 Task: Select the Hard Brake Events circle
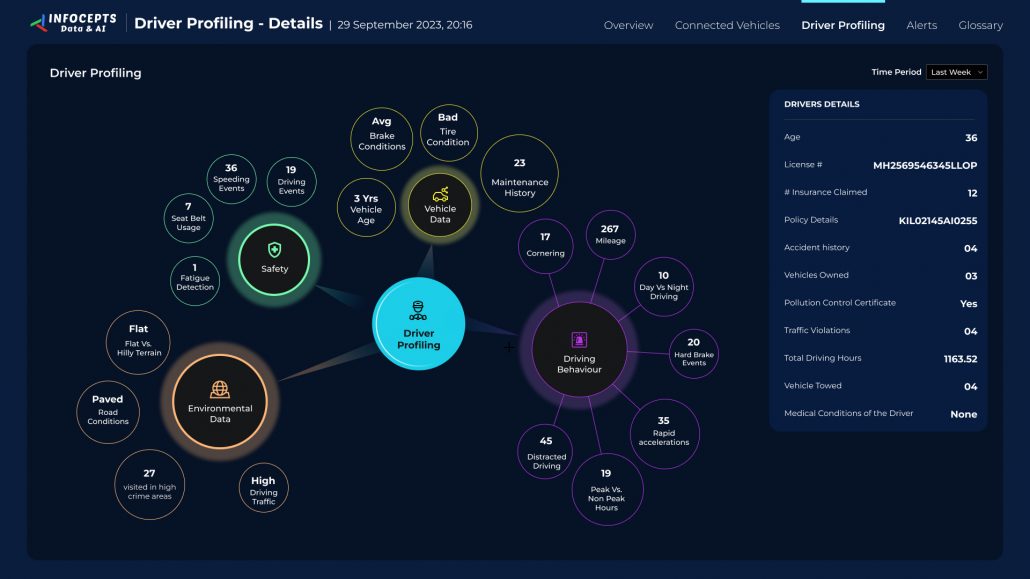click(693, 353)
